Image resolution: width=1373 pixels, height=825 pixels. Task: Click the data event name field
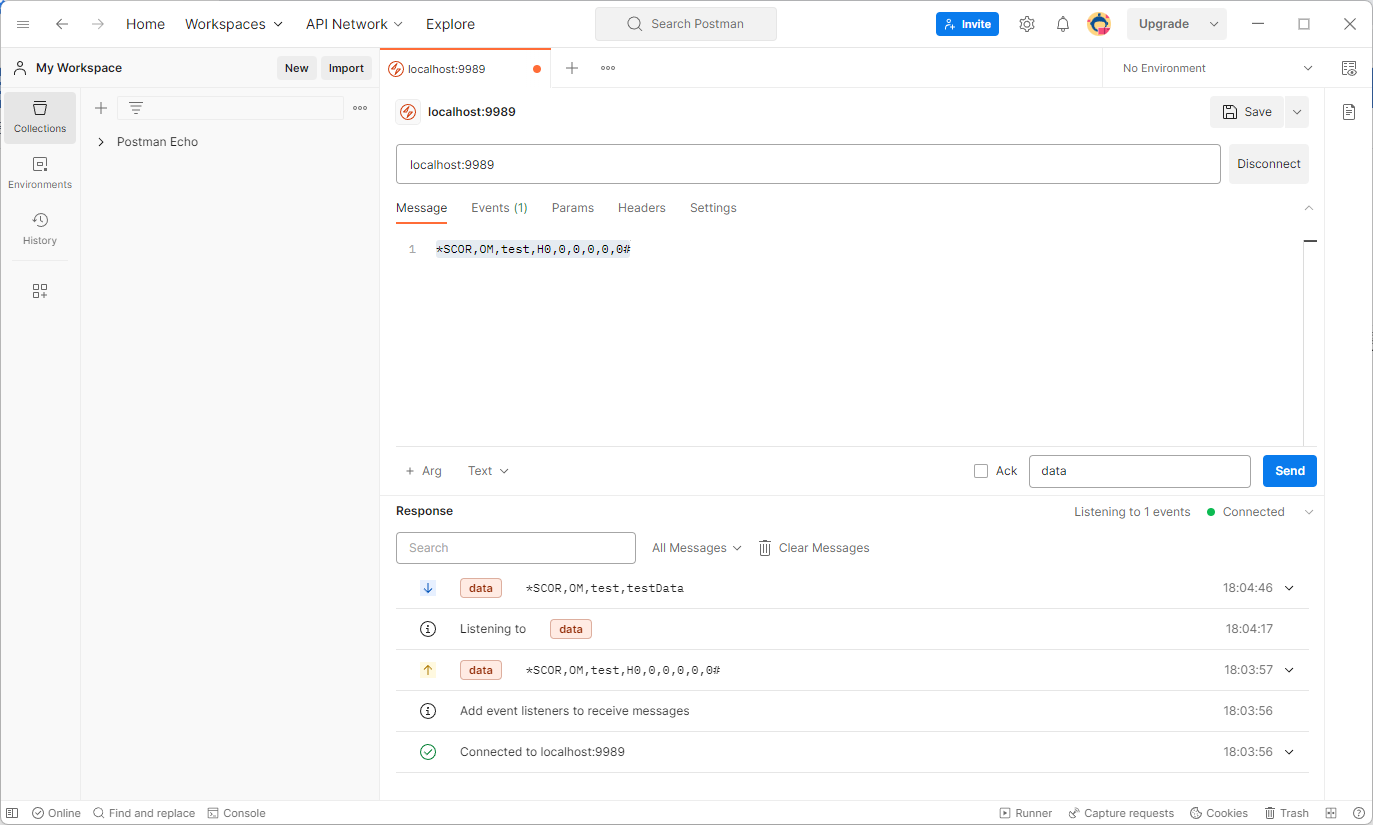(1140, 471)
